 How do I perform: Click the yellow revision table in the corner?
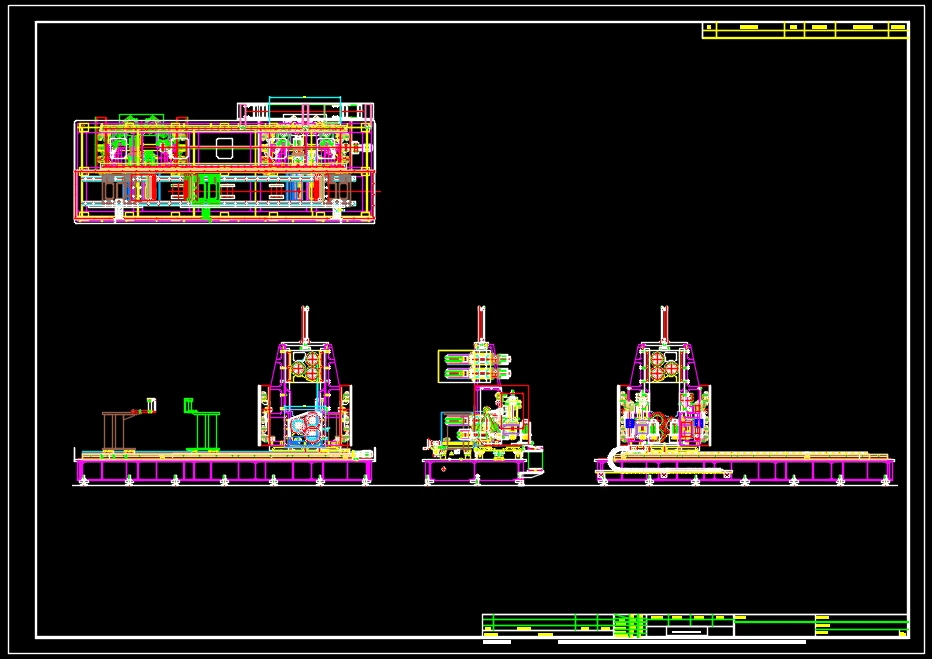pyautogui.click(x=805, y=30)
